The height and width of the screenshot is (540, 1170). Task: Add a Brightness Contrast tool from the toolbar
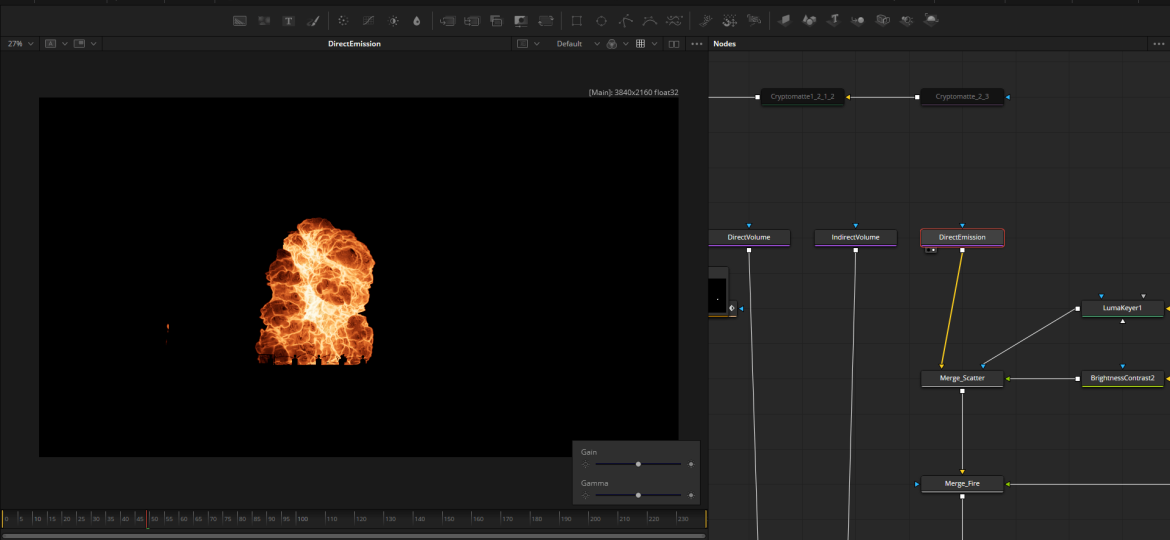pyautogui.click(x=393, y=20)
